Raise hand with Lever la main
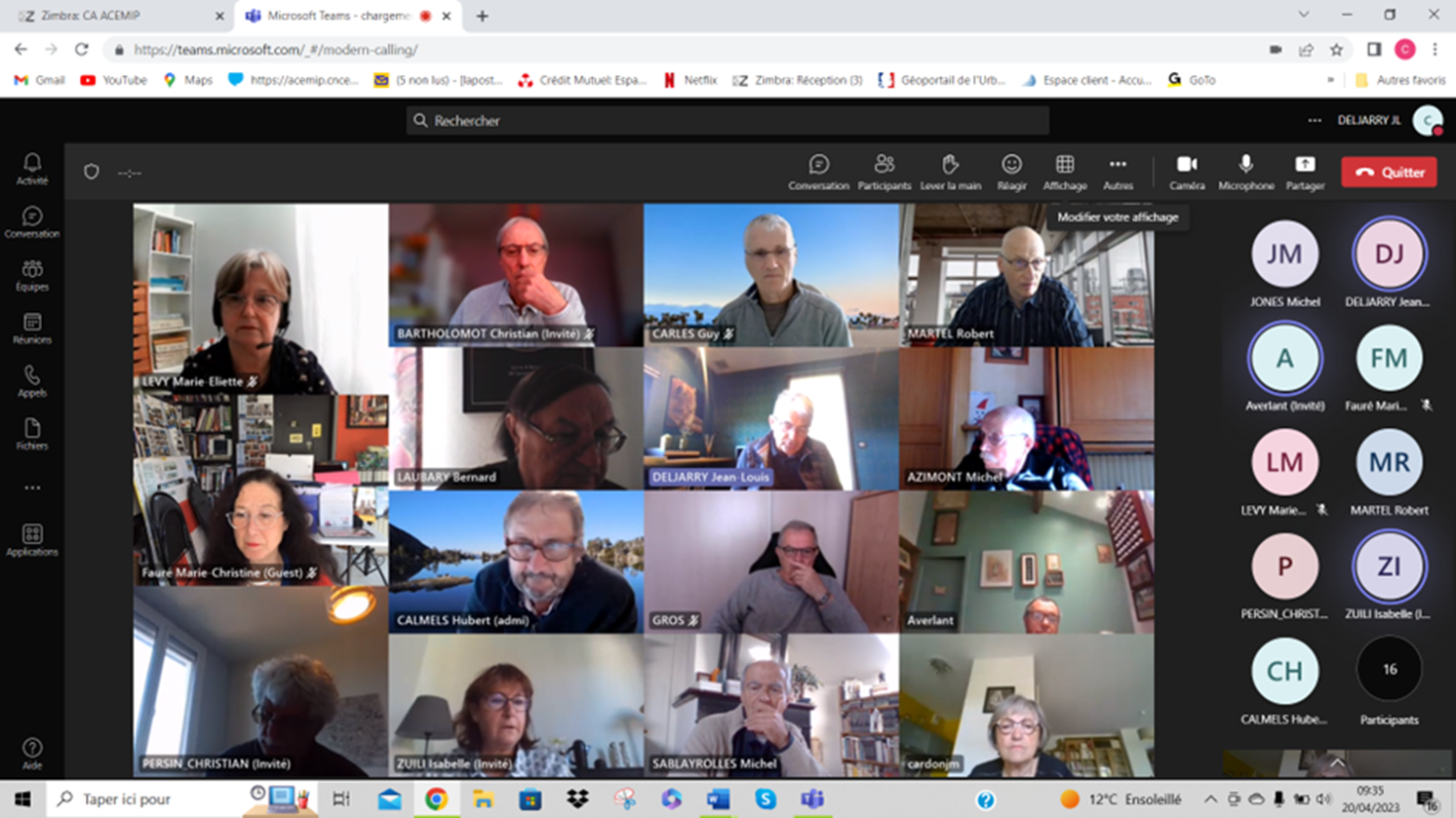Viewport: 1456px width, 818px height. (950, 172)
